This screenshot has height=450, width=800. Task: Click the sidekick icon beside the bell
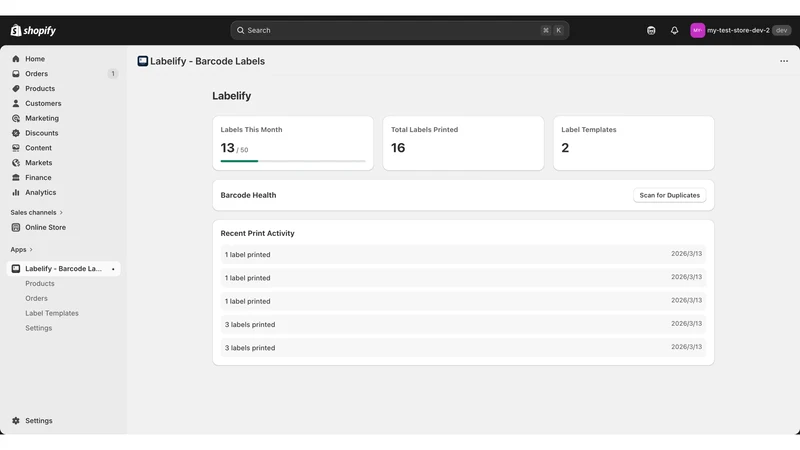[x=651, y=31]
